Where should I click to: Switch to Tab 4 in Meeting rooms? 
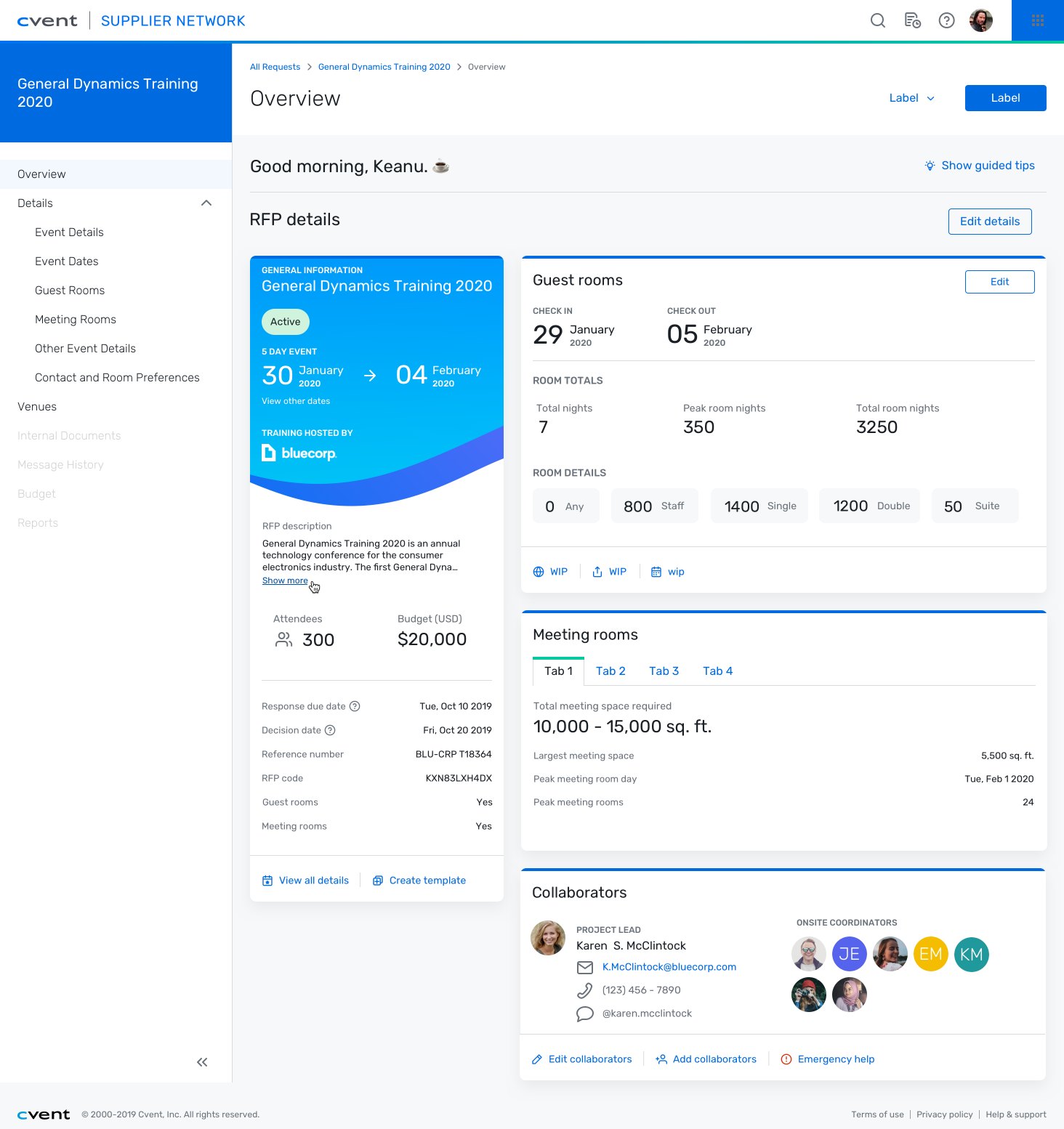718,671
